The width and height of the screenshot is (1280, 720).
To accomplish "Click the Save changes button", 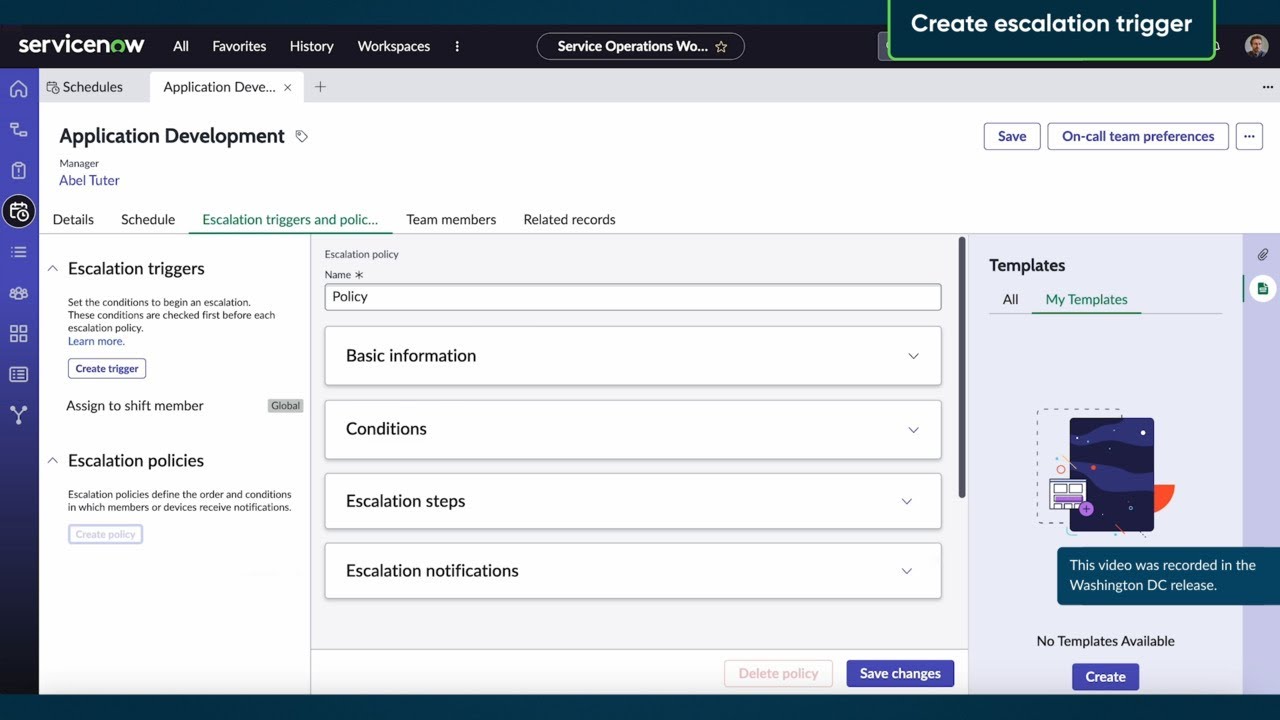I will click(899, 673).
